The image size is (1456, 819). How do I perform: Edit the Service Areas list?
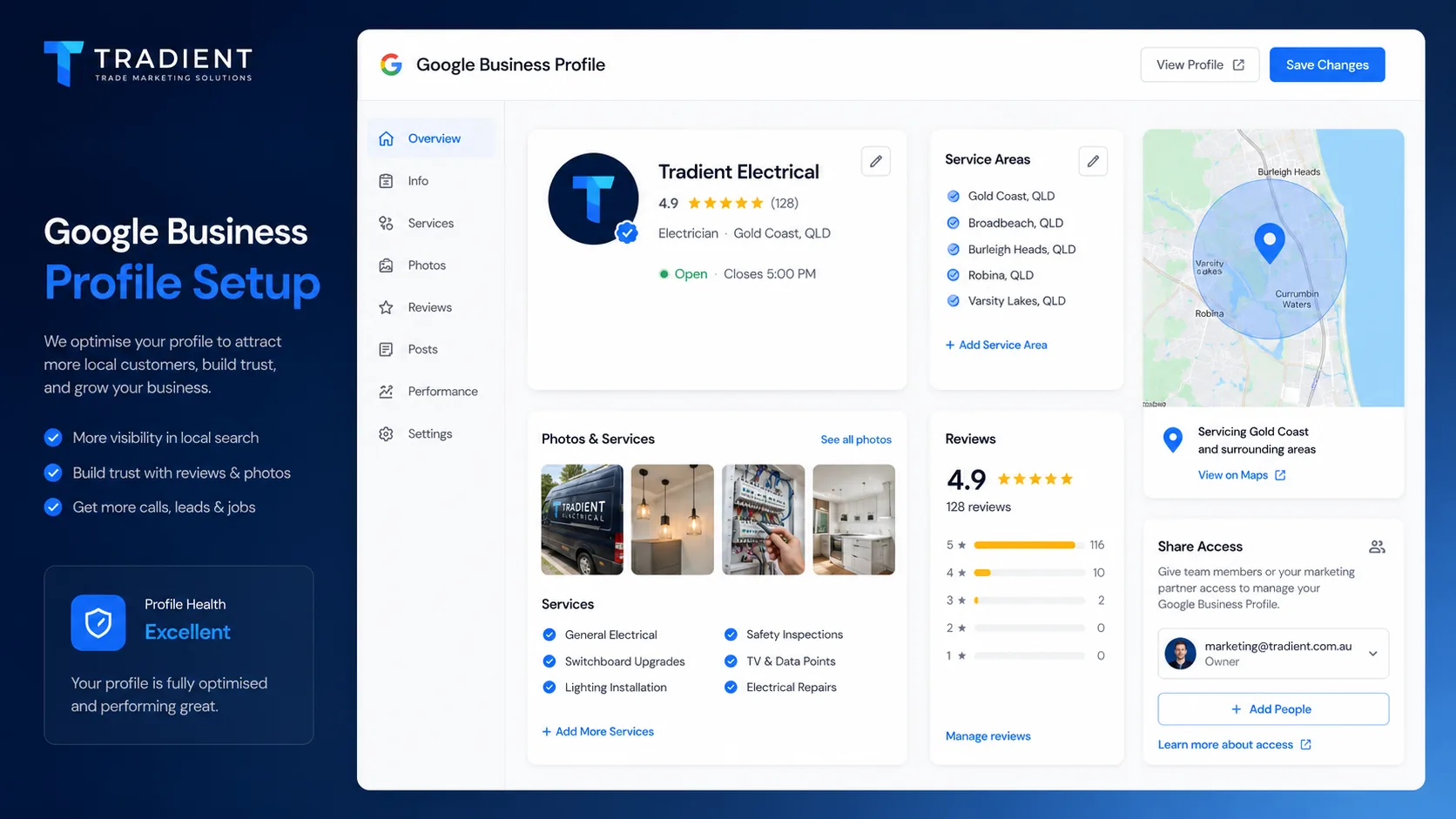point(1093,161)
